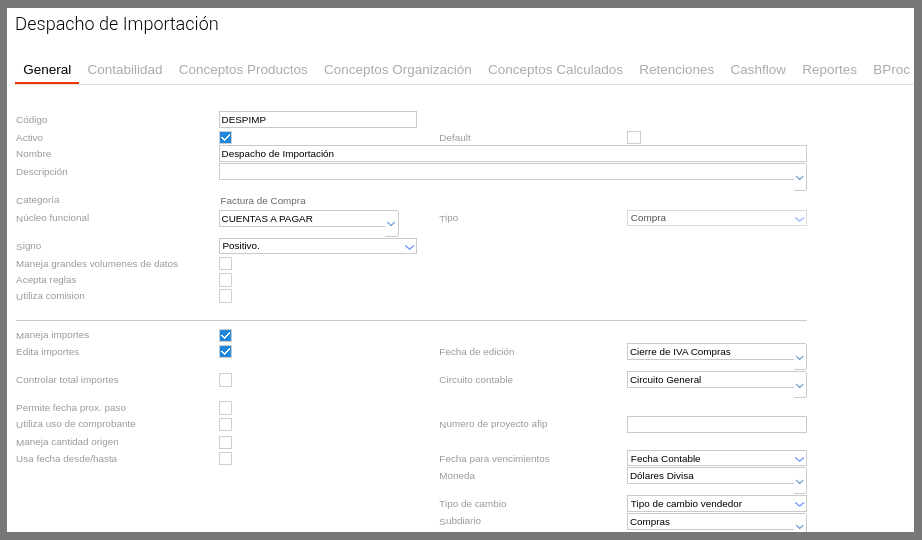This screenshot has width=922, height=540.
Task: Switch to the Contabilidad tab
Action: click(x=125, y=70)
